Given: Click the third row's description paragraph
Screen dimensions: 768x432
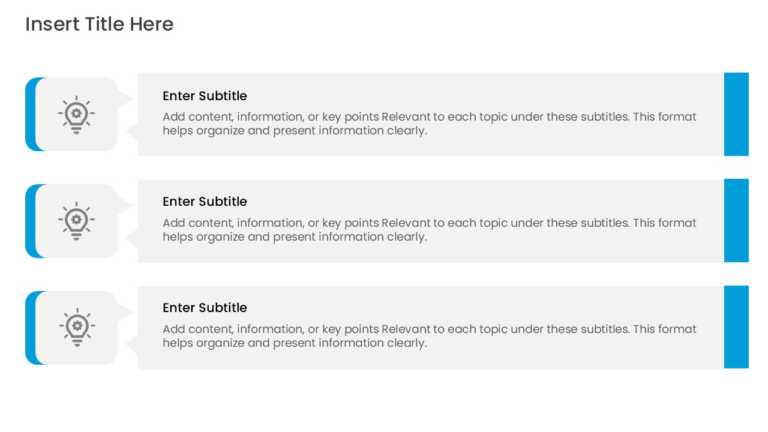Looking at the screenshot, I should tap(429, 336).
